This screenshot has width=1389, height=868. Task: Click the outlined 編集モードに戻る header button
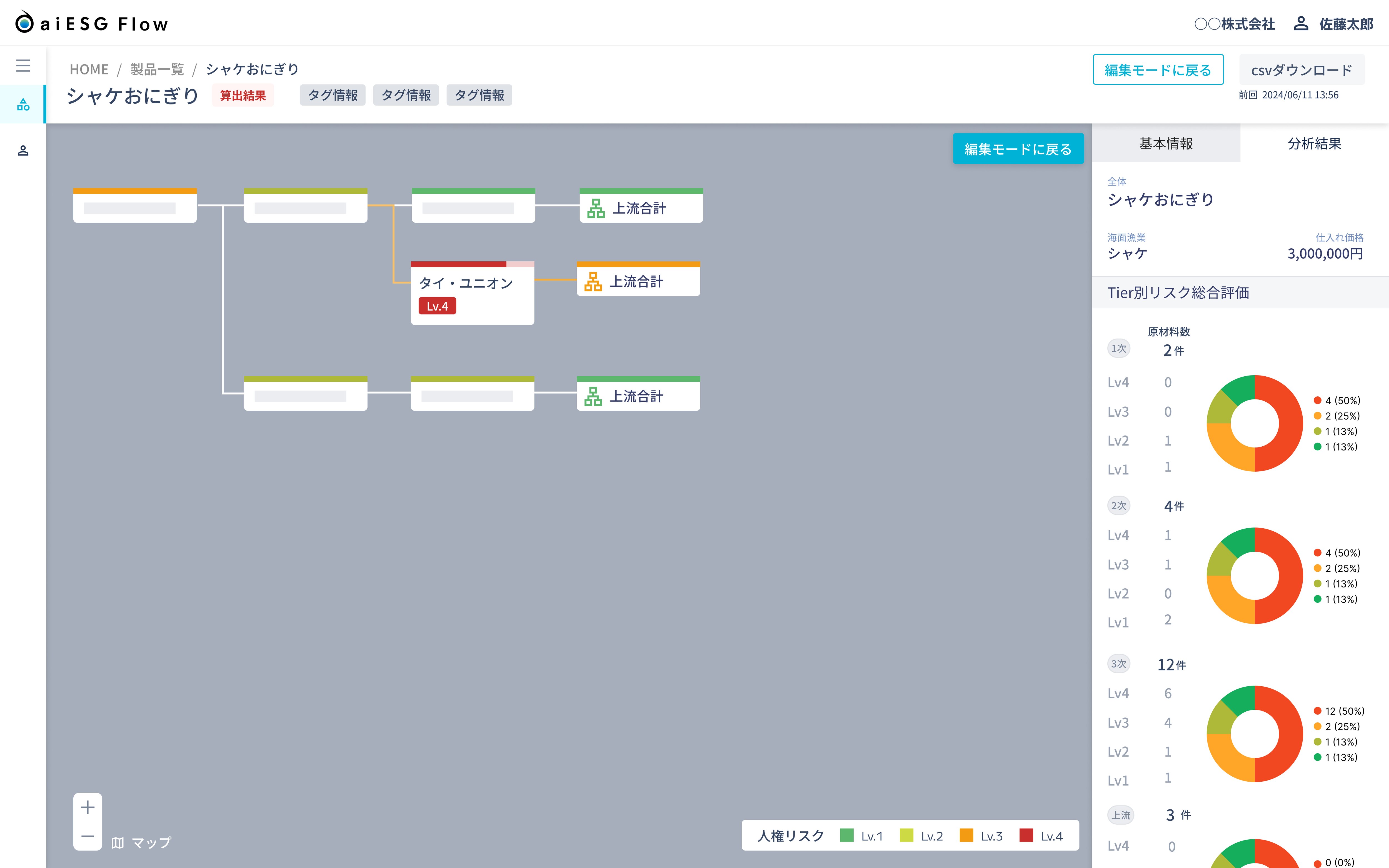pos(1158,69)
